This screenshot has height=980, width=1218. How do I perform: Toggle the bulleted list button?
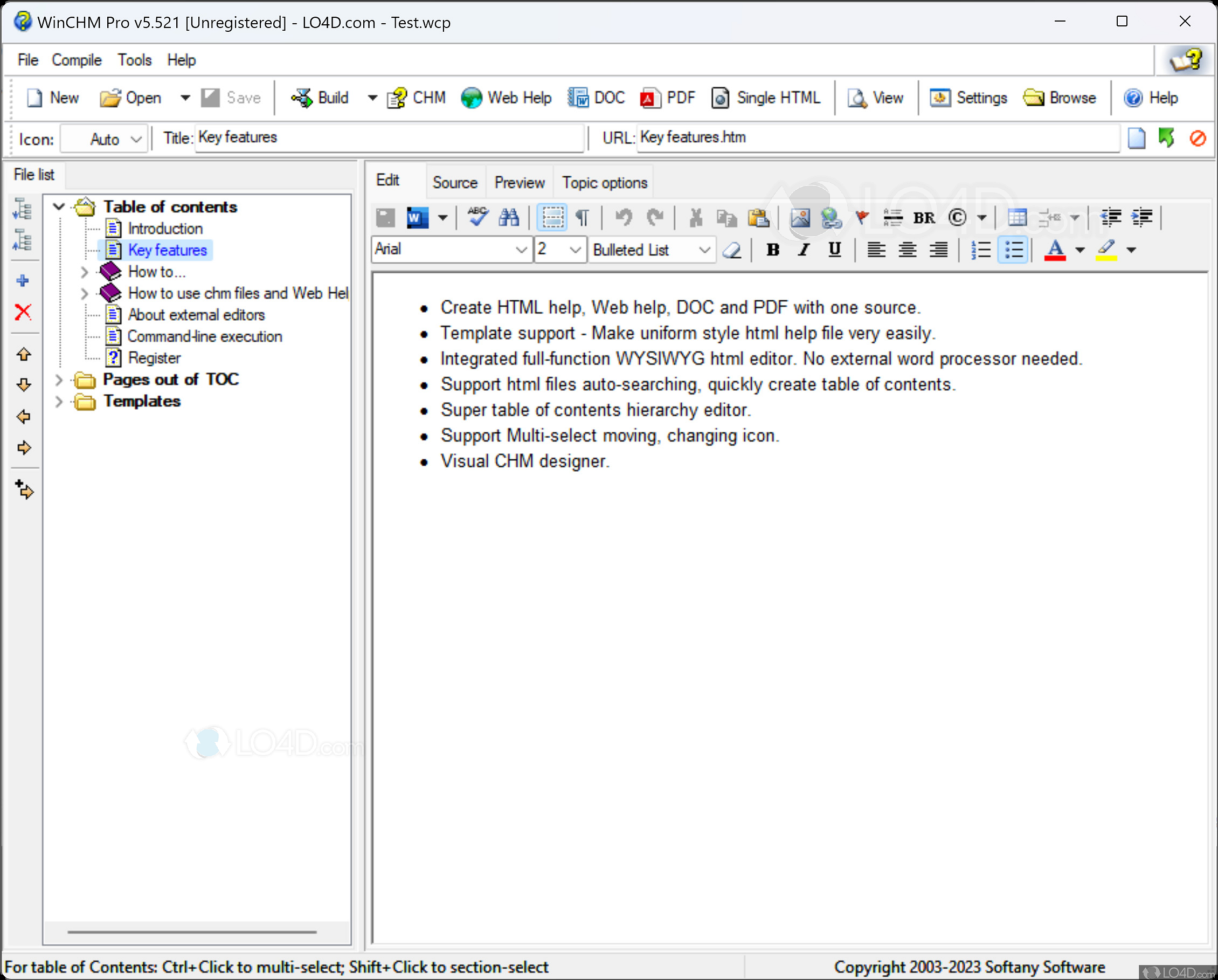click(x=1014, y=250)
